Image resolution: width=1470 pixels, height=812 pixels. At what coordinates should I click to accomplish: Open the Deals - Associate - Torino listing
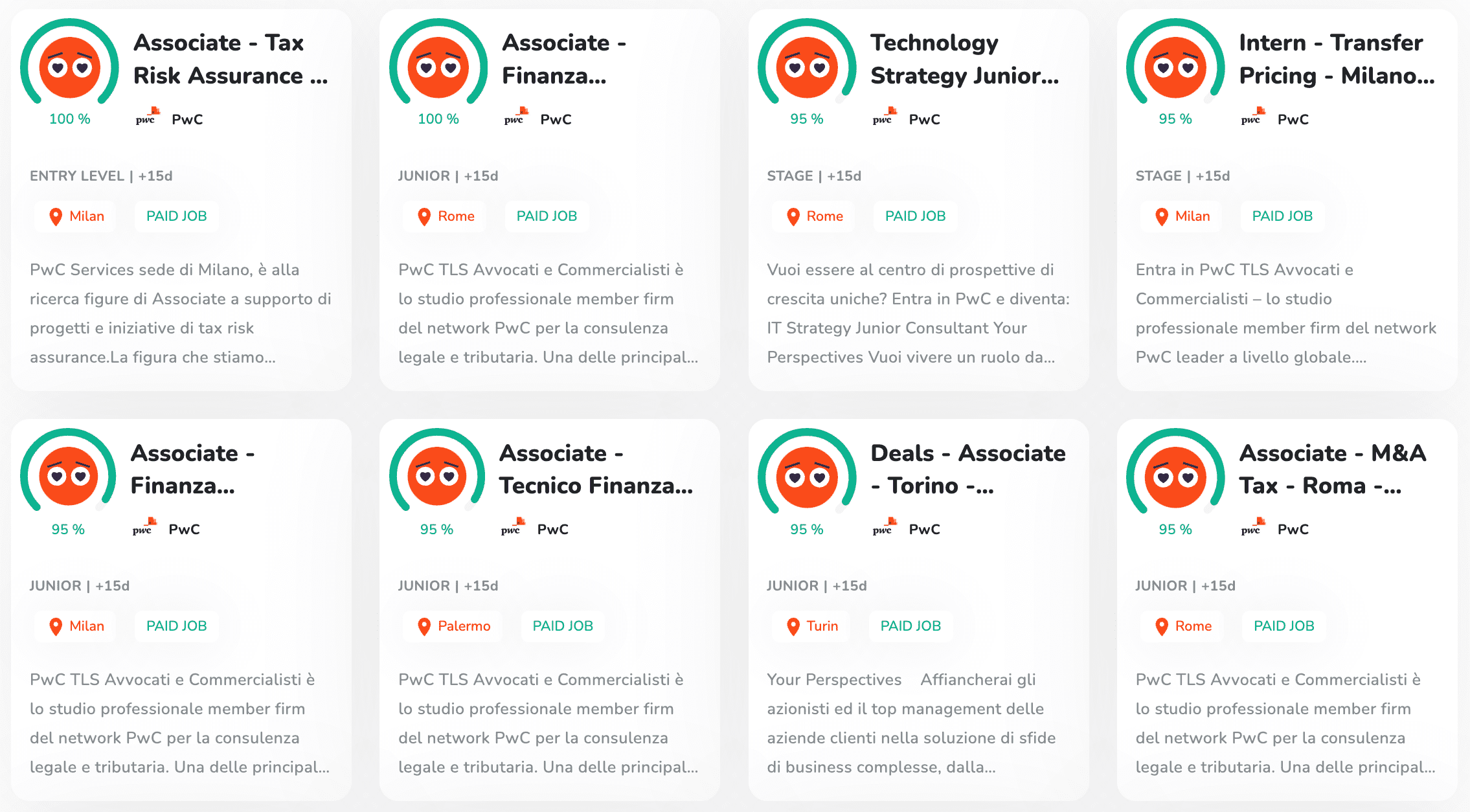tap(967, 469)
